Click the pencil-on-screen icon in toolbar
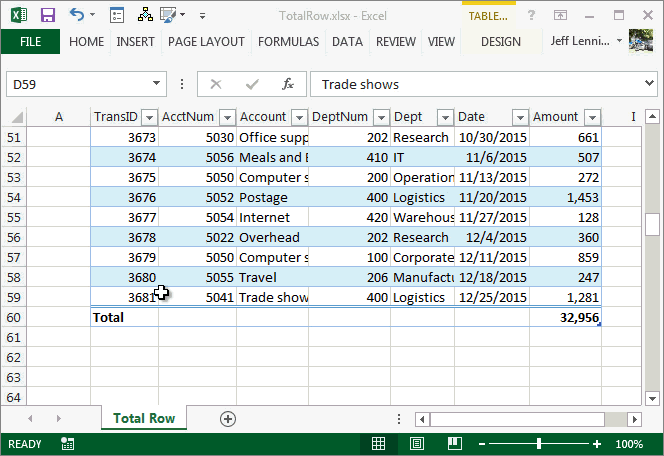 coord(168,15)
